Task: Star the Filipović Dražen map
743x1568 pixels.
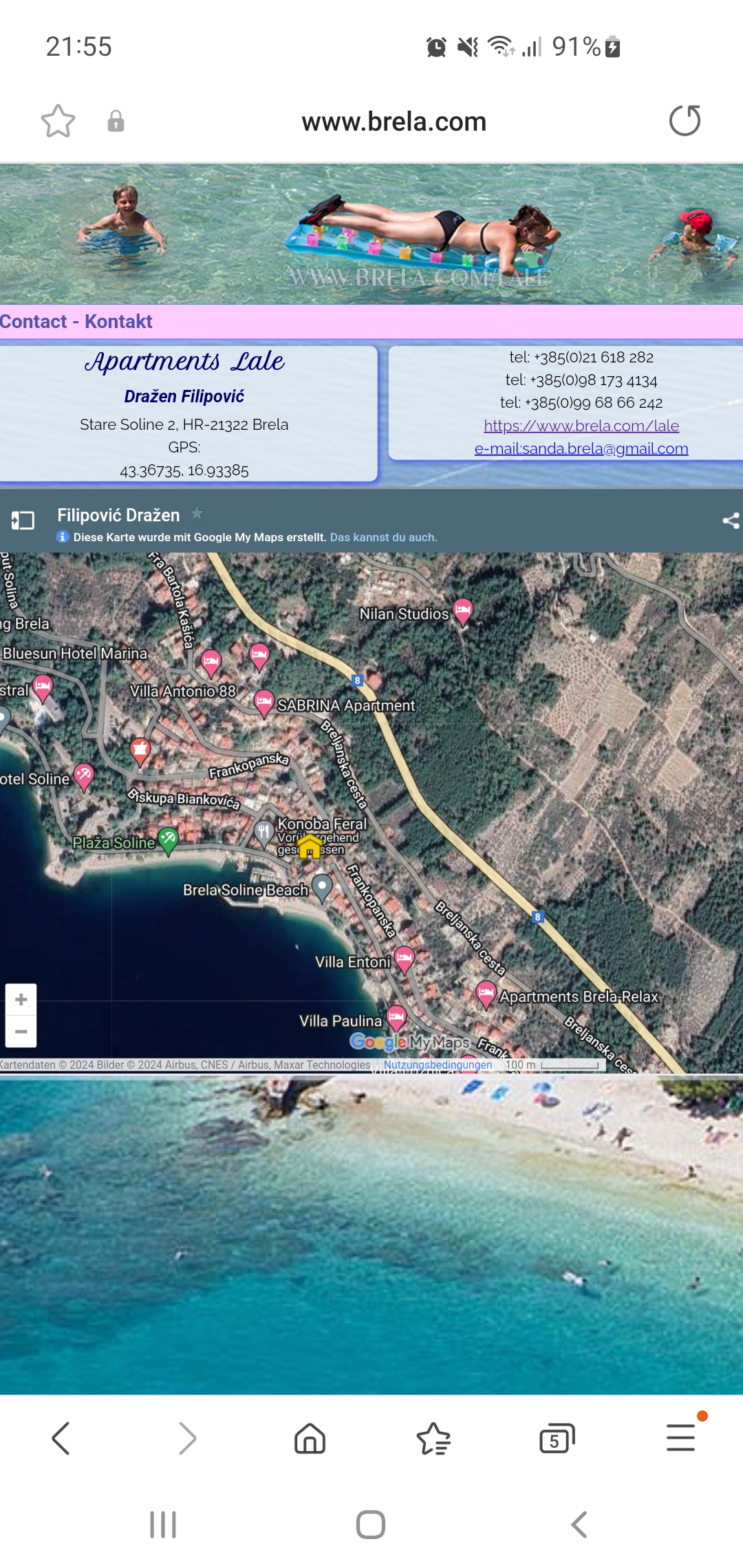Action: point(197,513)
